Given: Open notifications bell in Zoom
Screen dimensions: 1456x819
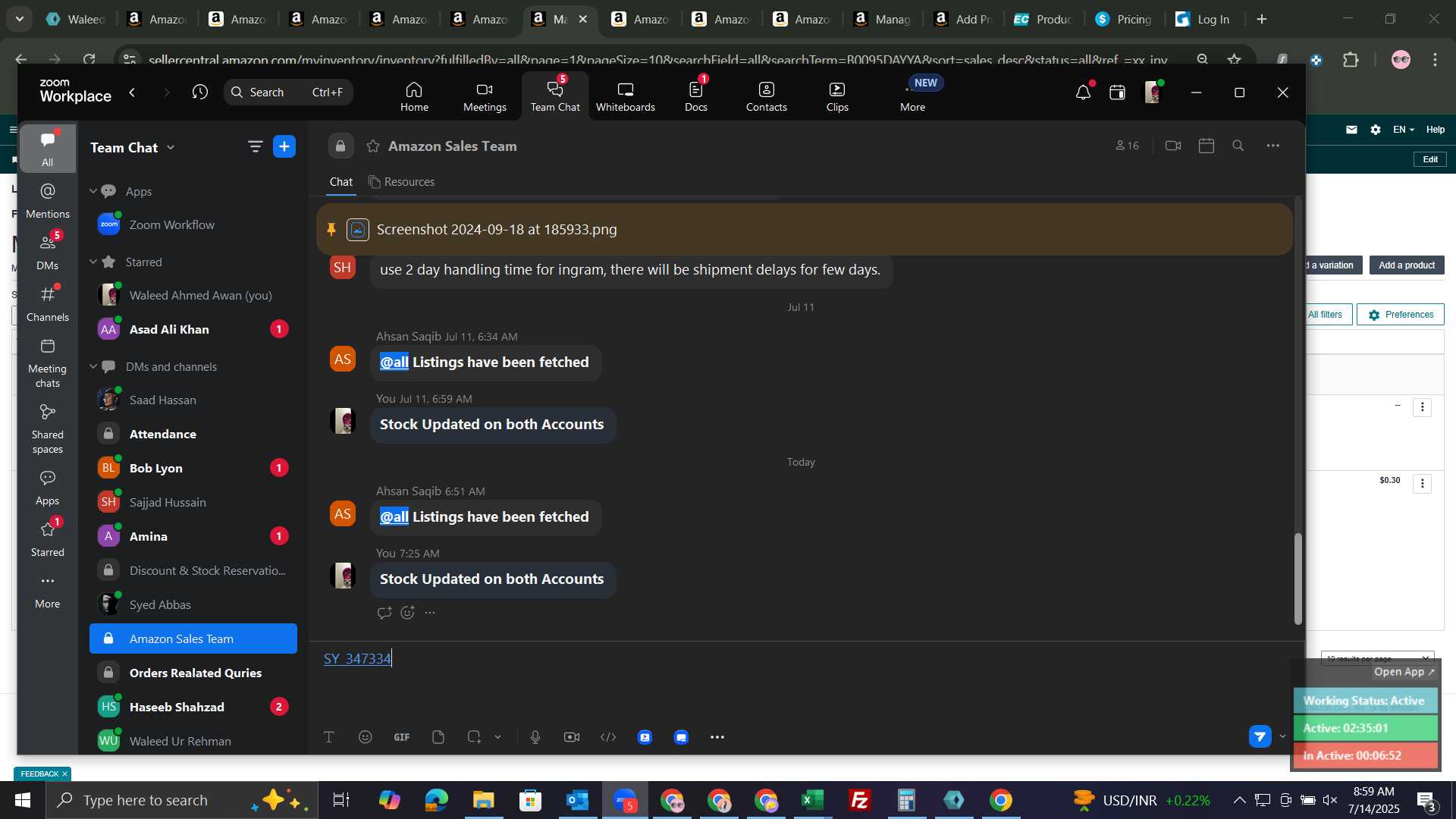Looking at the screenshot, I should [1083, 93].
